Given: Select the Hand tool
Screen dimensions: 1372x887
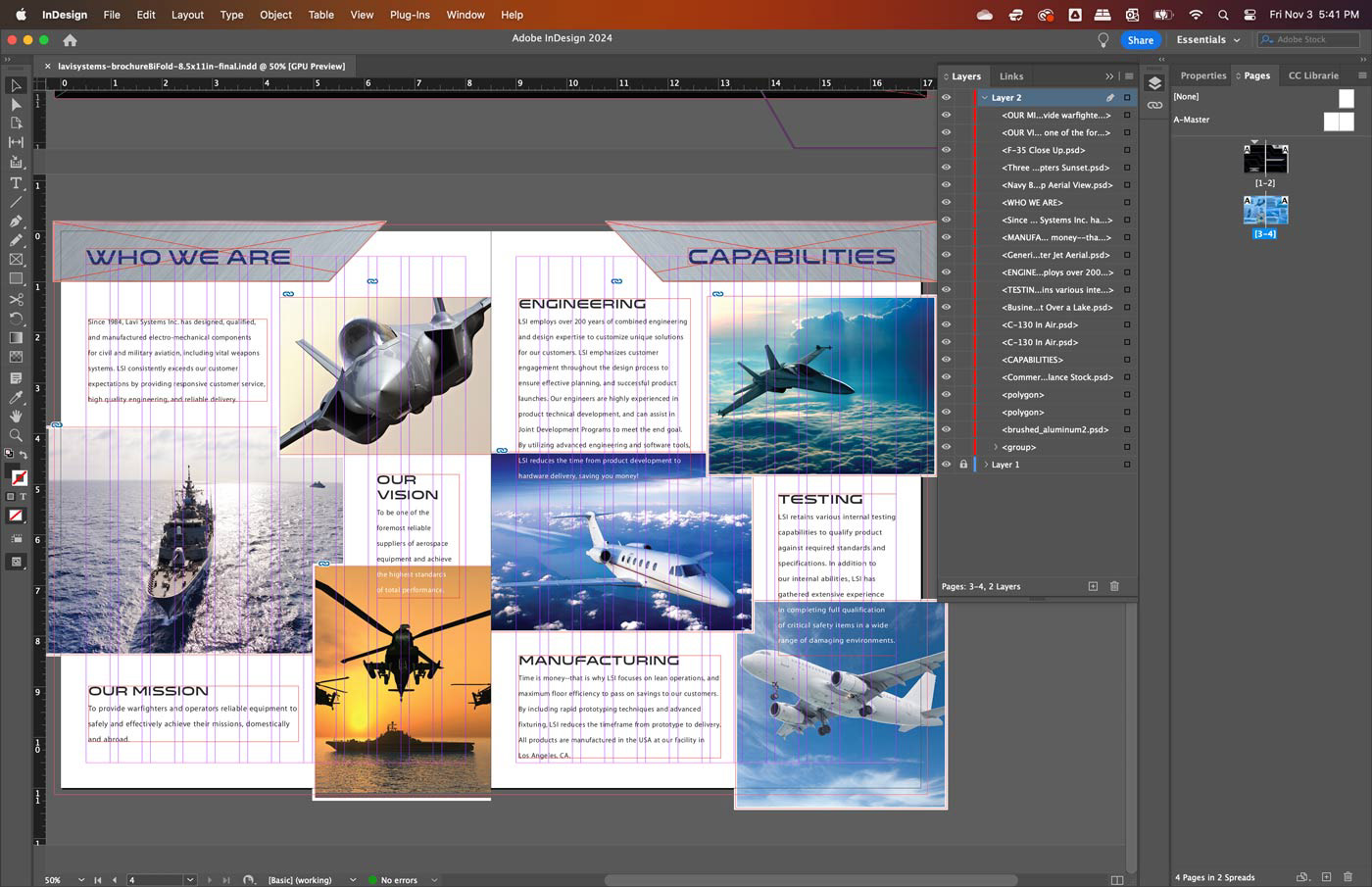Looking at the screenshot, I should 16,417.
